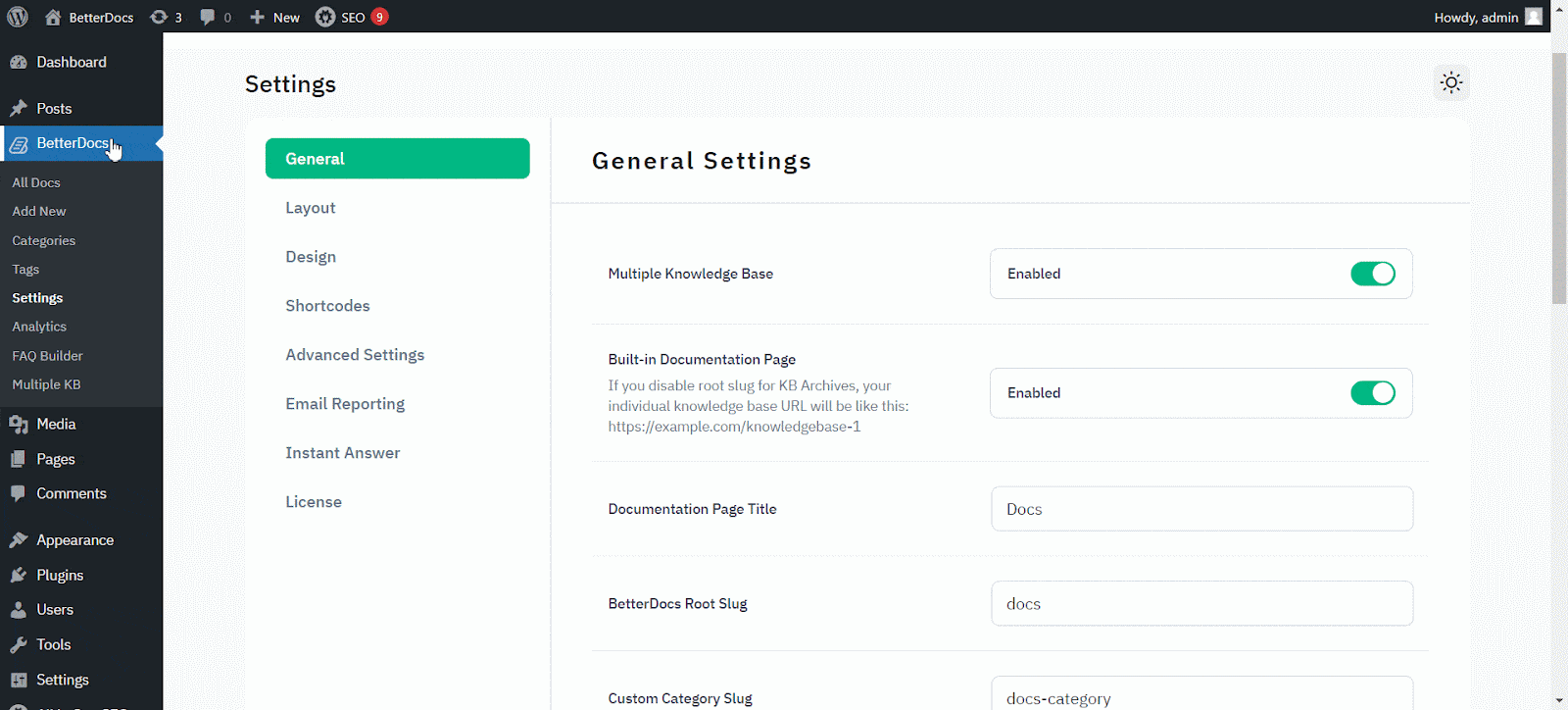Click the Plugins plug icon

click(x=19, y=575)
